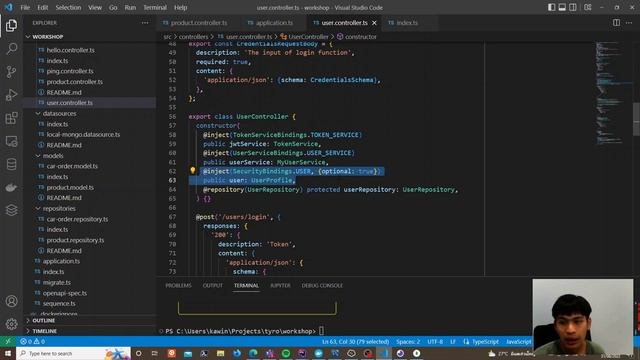The width and height of the screenshot is (640, 360).
Task: Open the Run menu
Action: click(x=130, y=7)
